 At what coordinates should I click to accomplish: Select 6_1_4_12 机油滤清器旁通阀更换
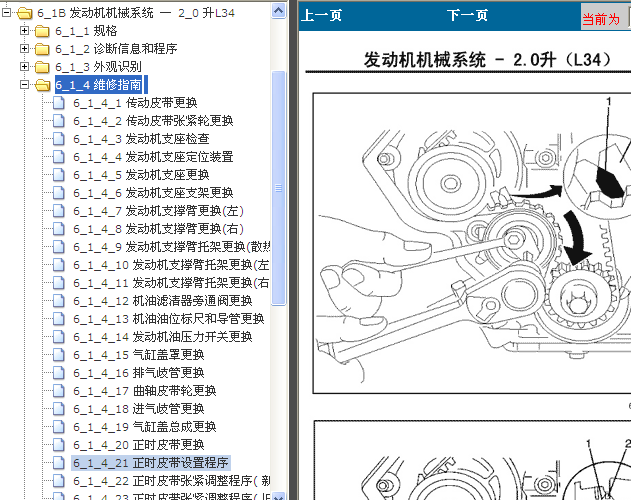(163, 301)
